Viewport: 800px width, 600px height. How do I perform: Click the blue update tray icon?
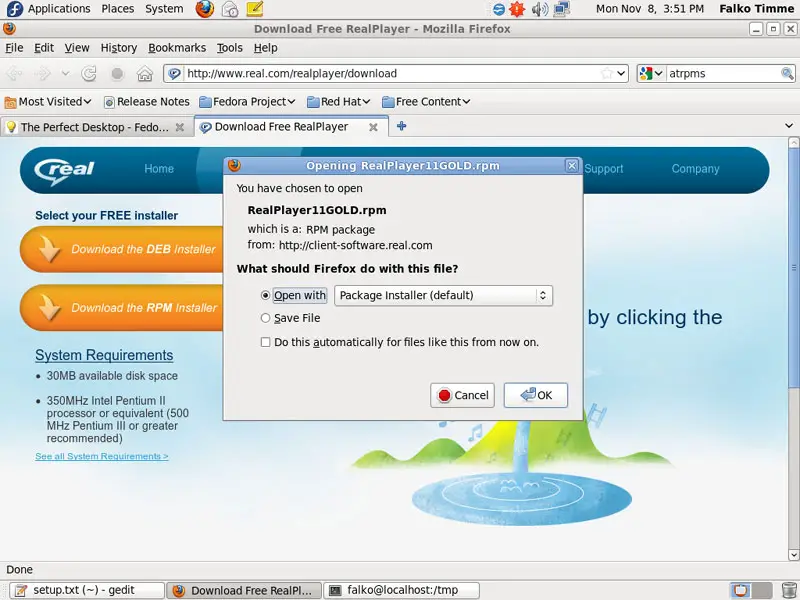pos(498,9)
